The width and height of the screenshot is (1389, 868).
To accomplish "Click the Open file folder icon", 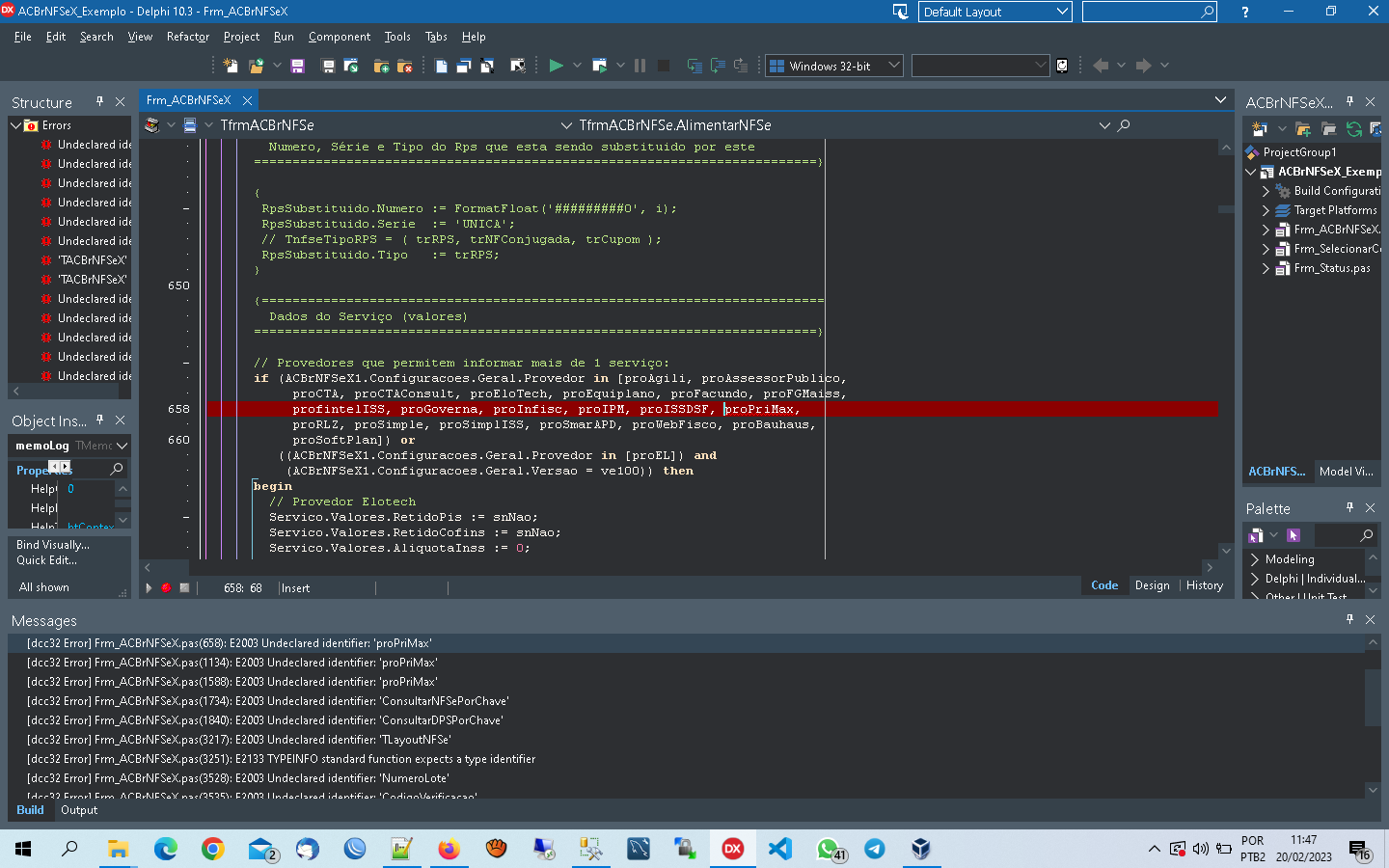I will (256, 66).
